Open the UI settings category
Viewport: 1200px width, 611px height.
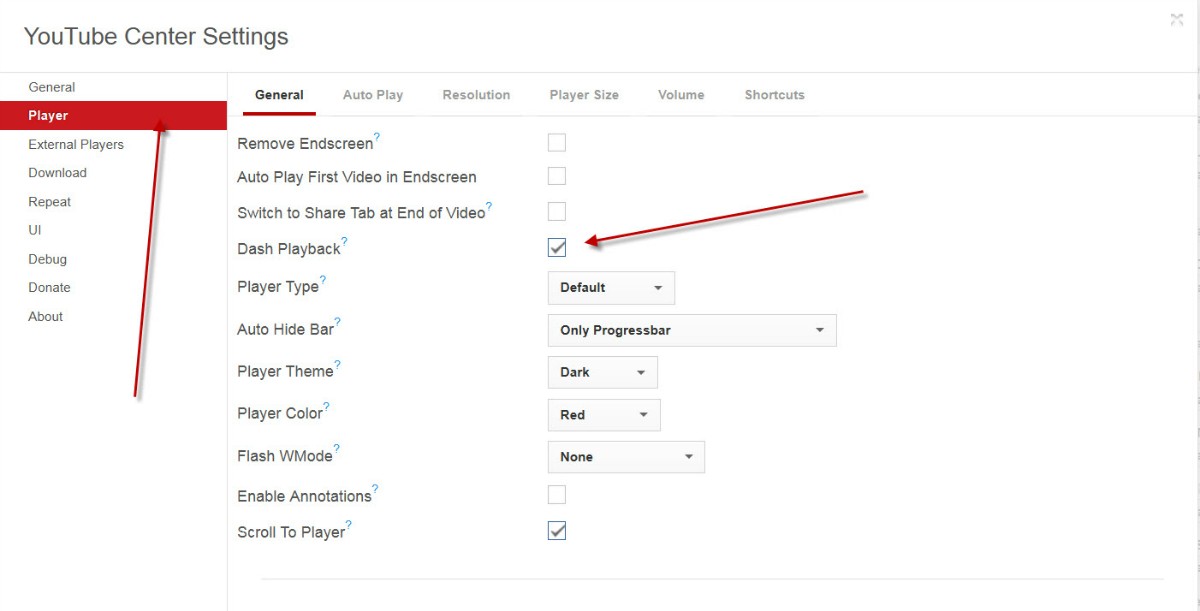(x=113, y=230)
